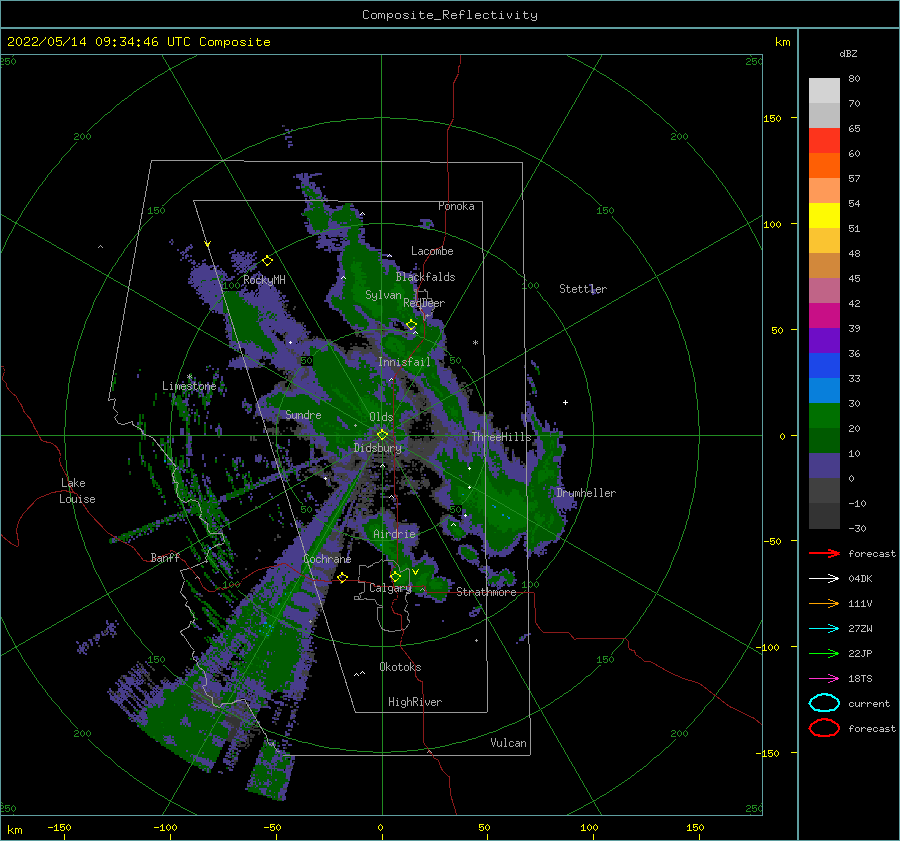Click the magenta 18TS arrow icon
The image size is (900, 841).
[824, 679]
